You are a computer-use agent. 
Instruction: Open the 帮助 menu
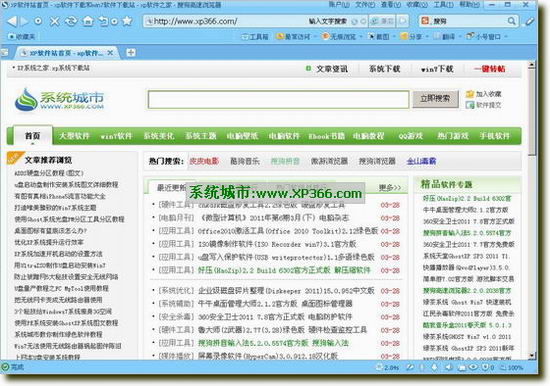[469, 5]
